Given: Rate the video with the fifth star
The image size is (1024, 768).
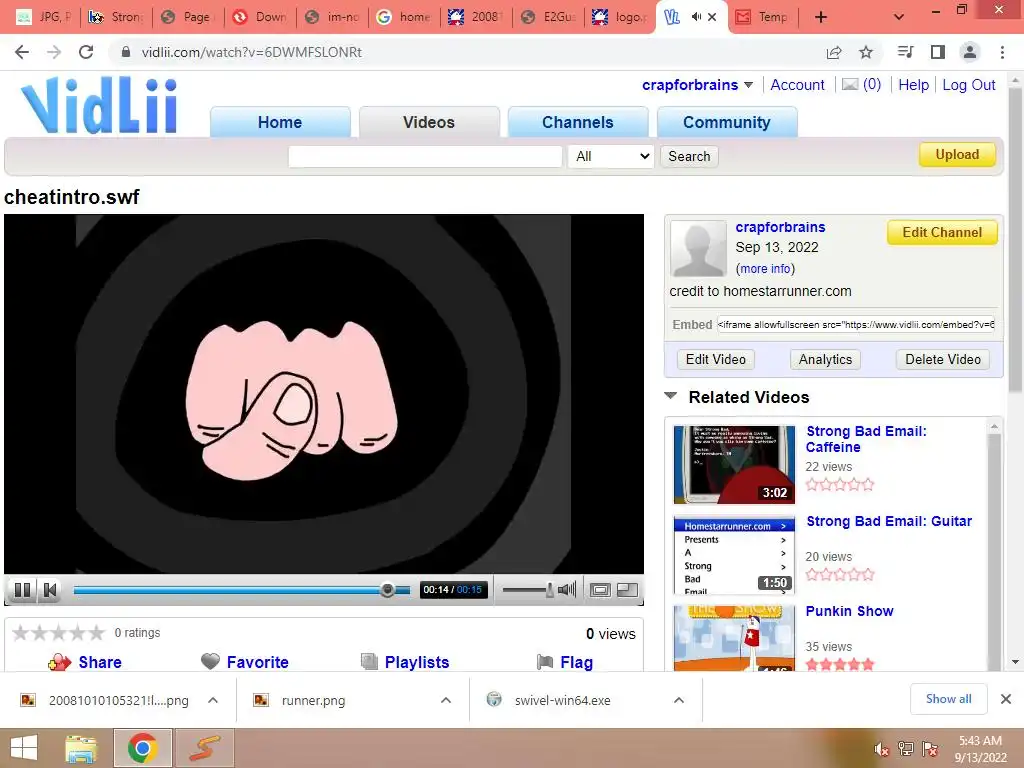Looking at the screenshot, I should [97, 633].
